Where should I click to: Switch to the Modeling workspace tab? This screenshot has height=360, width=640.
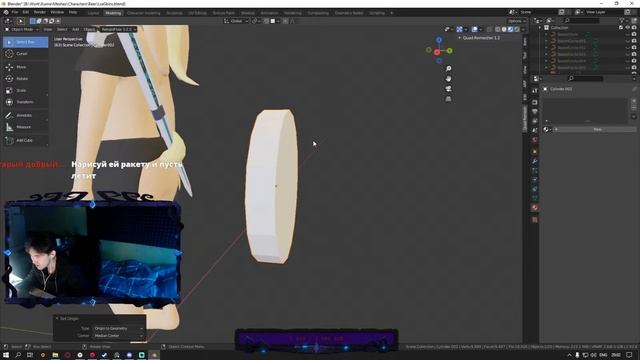point(113,13)
